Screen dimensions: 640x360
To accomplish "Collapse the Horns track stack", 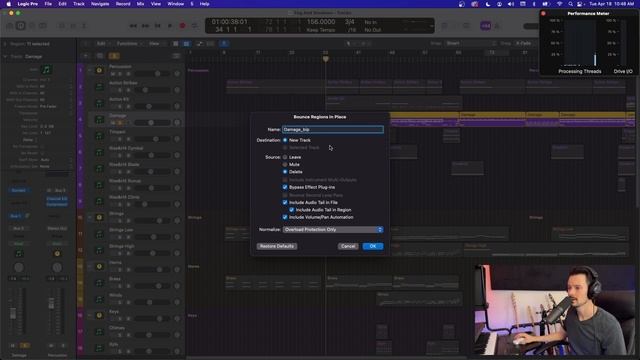I will pyautogui.click(x=89, y=266).
